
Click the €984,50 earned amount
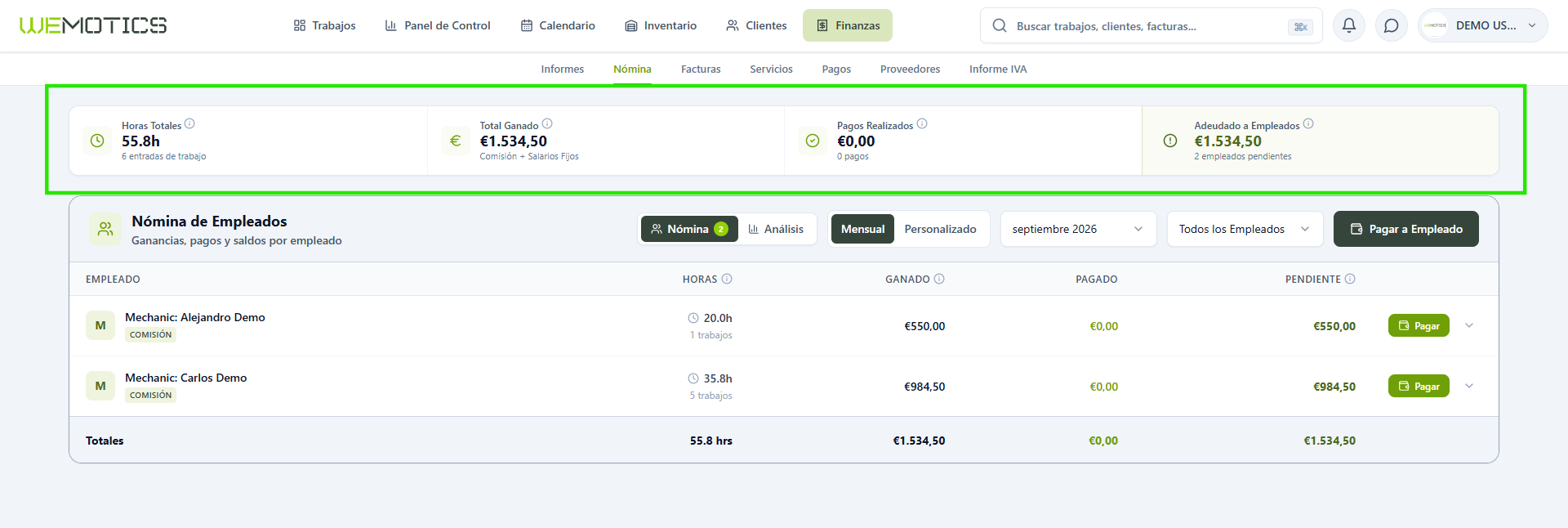[x=924, y=387]
